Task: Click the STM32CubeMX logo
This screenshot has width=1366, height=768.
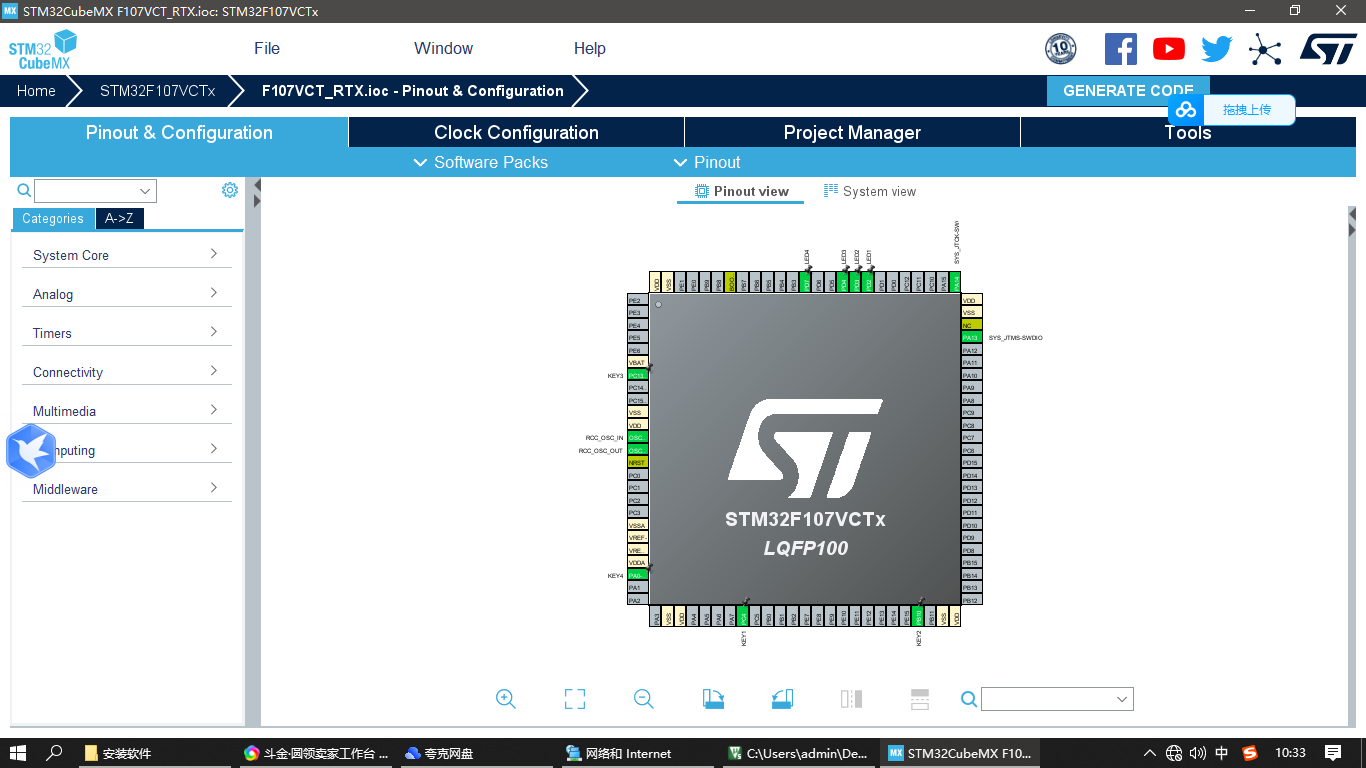Action: (43, 50)
